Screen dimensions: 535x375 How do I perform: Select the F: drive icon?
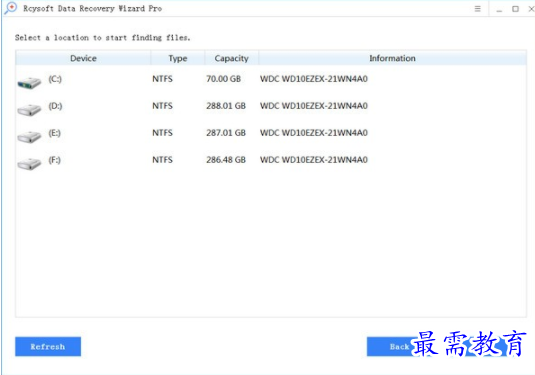click(x=29, y=163)
